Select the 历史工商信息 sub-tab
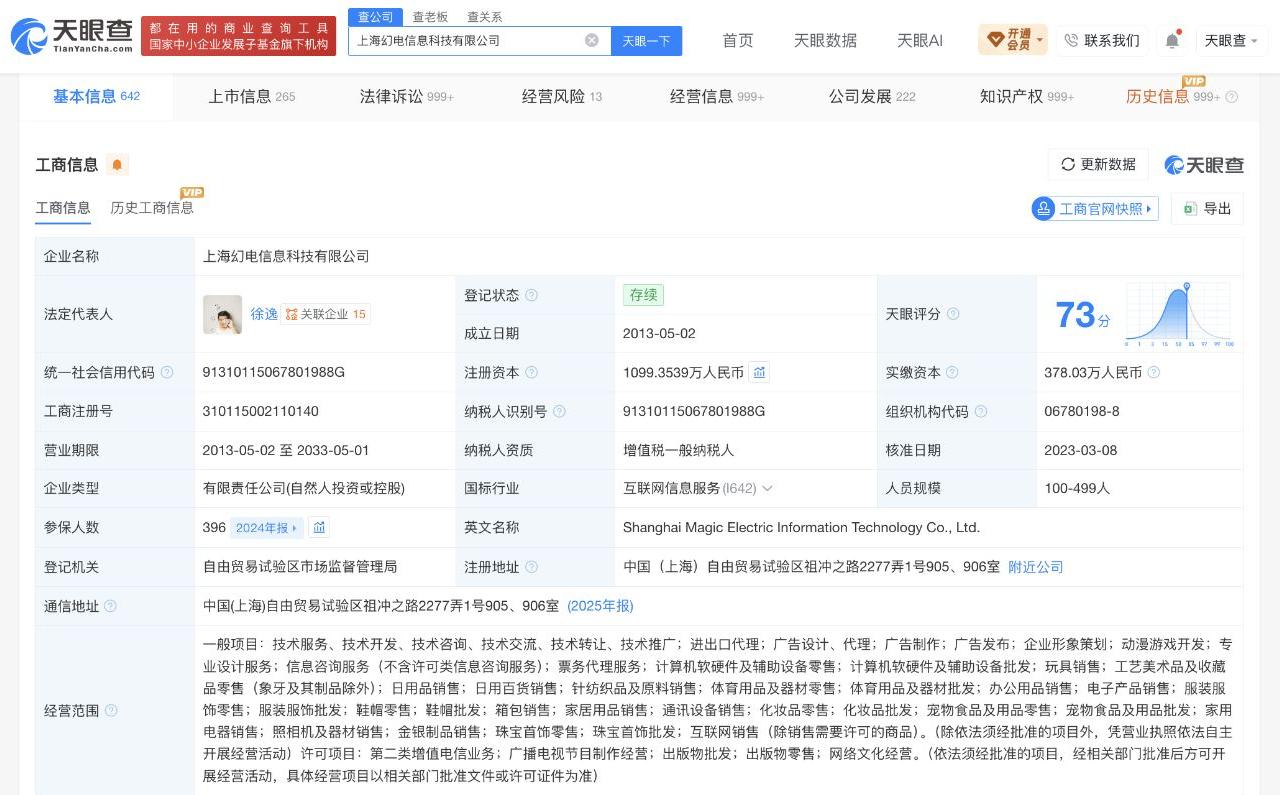This screenshot has height=795, width=1280. coord(152,207)
